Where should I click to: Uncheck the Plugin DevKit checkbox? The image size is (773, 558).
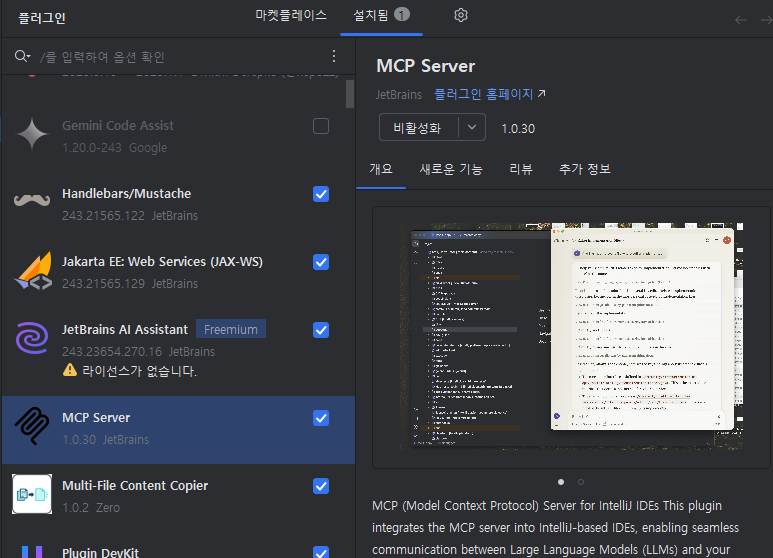pyautogui.click(x=321, y=552)
